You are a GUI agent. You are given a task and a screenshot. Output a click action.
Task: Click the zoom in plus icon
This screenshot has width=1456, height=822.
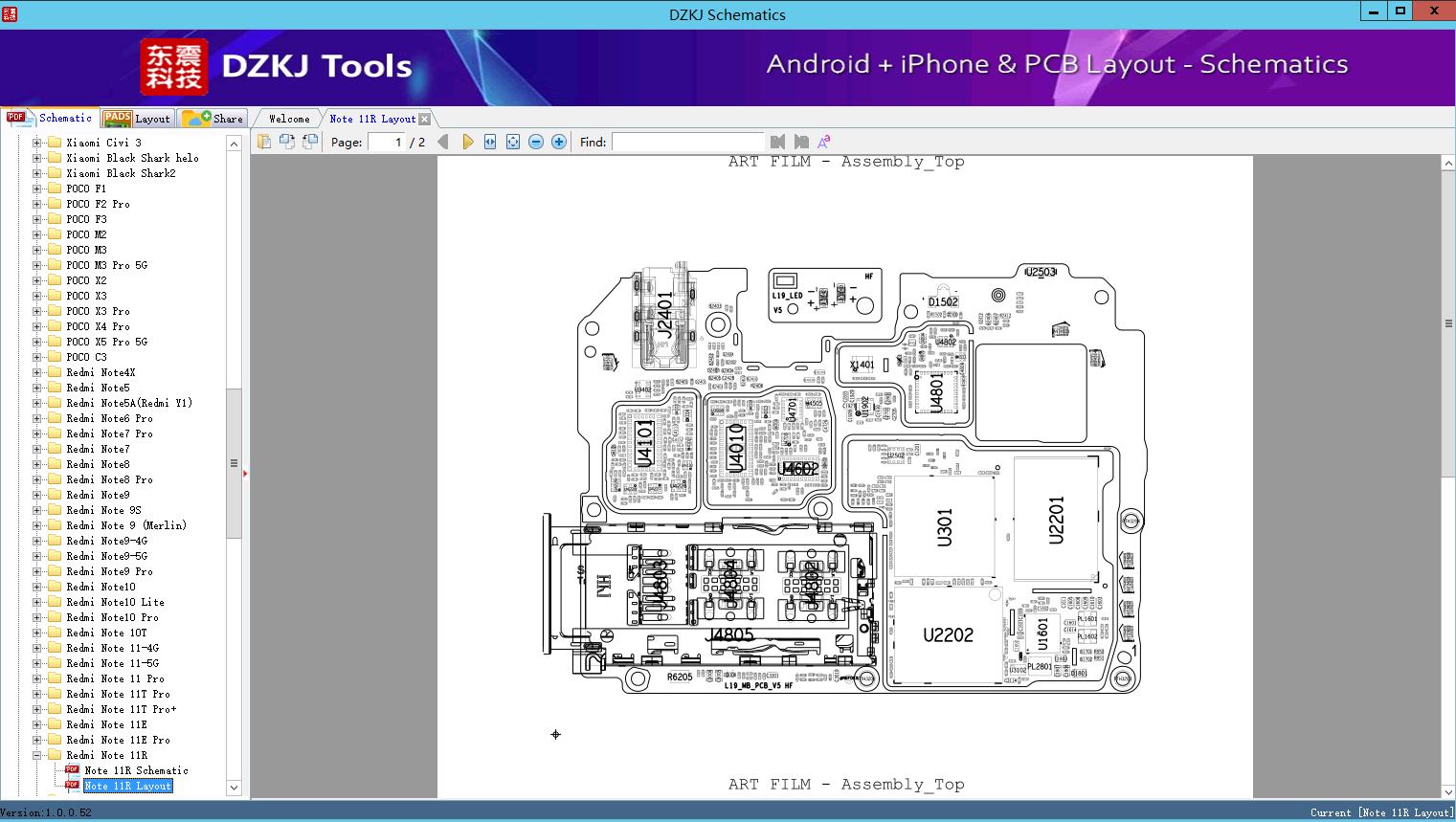click(559, 142)
